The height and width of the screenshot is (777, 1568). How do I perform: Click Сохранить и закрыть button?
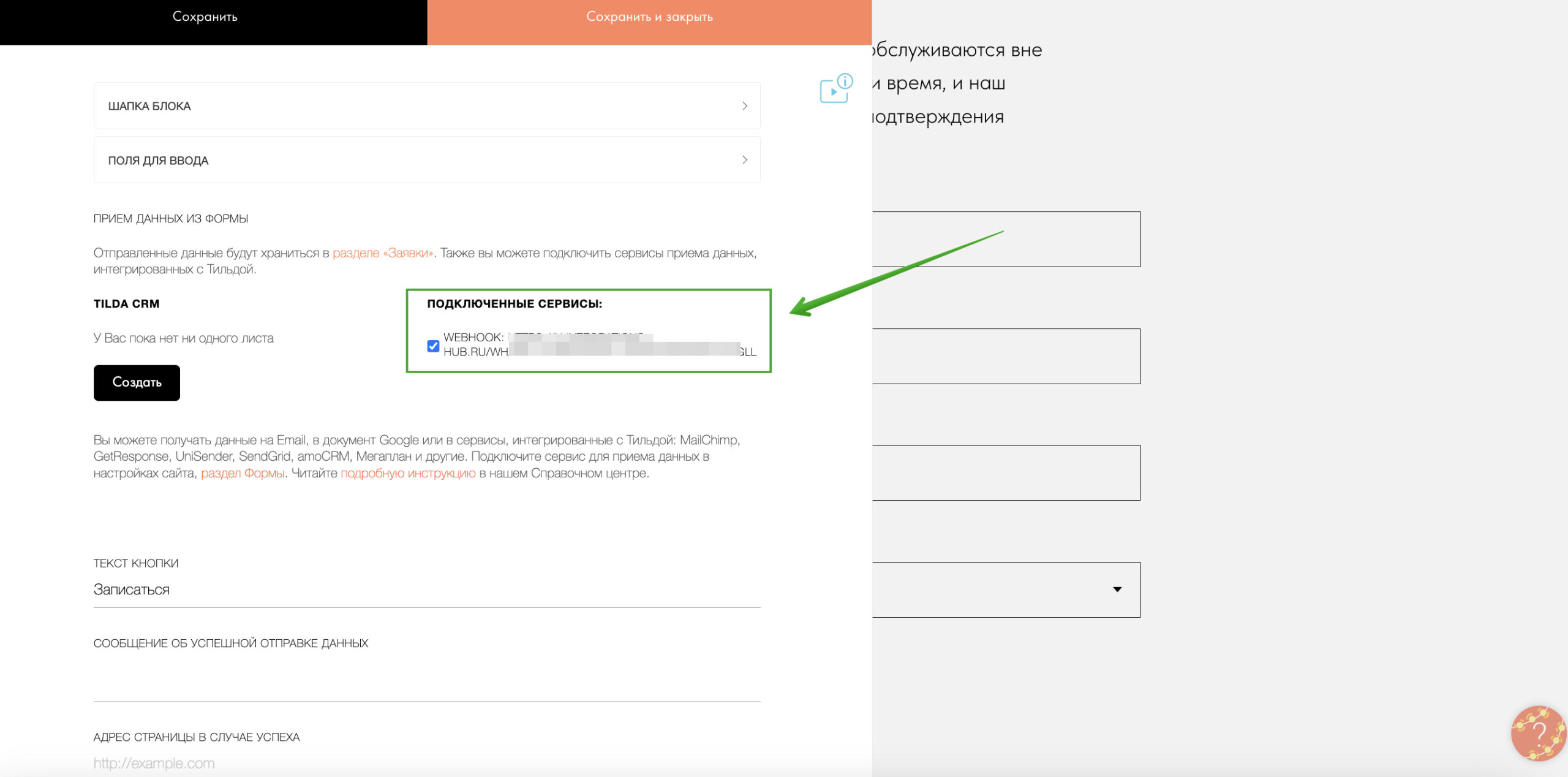click(x=649, y=22)
